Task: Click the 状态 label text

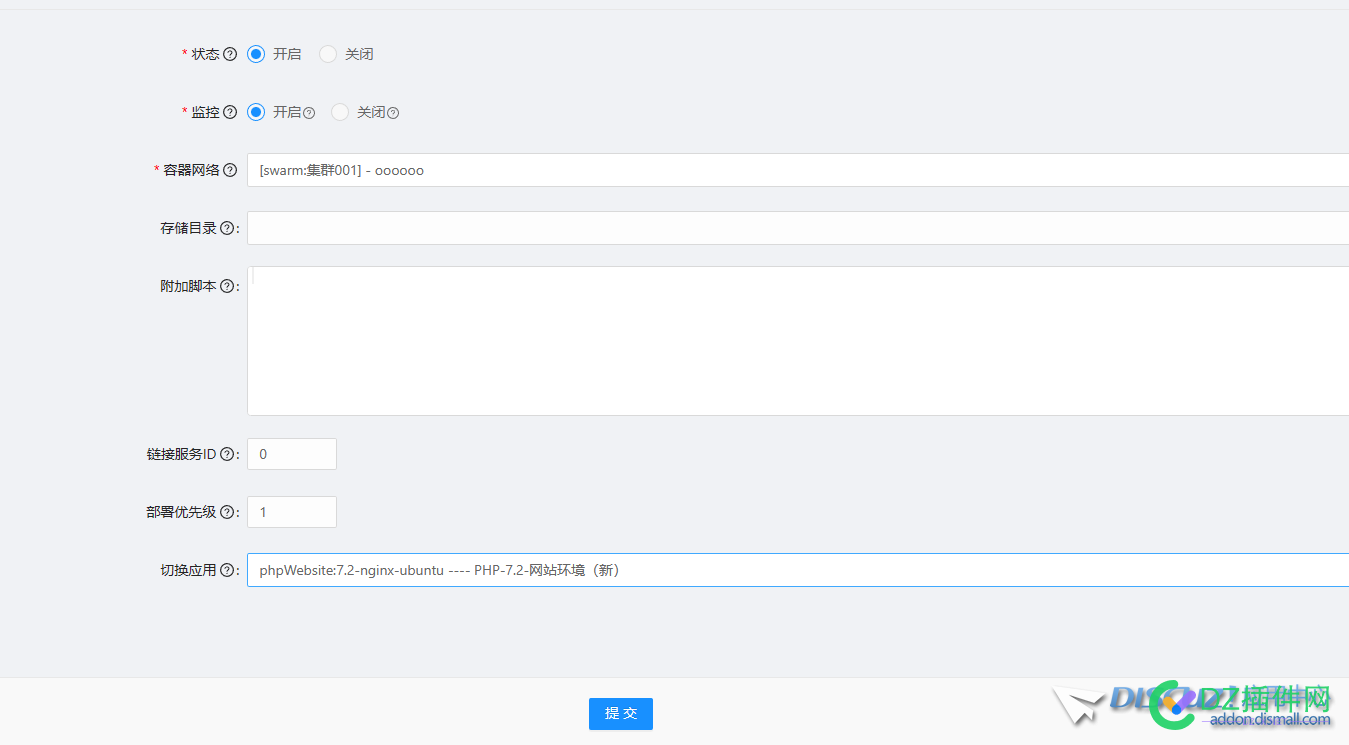Action: tap(205, 54)
